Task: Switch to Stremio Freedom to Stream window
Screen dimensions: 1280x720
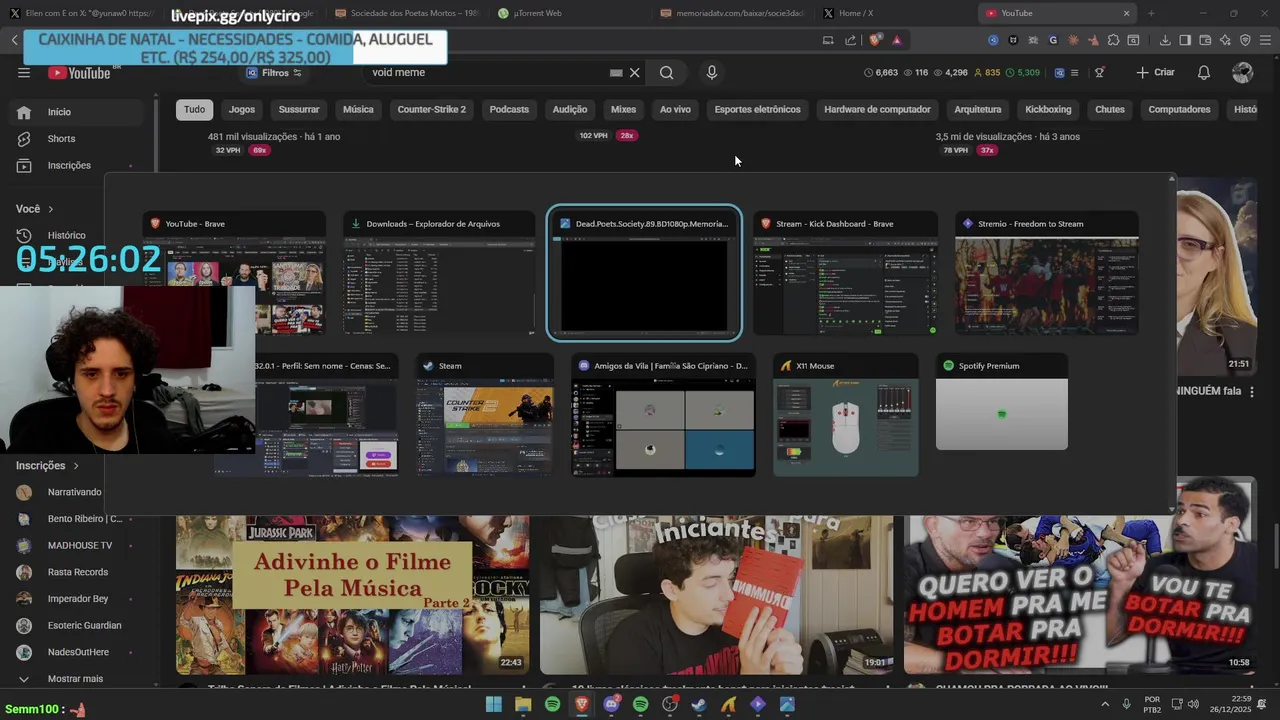Action: [1046, 273]
